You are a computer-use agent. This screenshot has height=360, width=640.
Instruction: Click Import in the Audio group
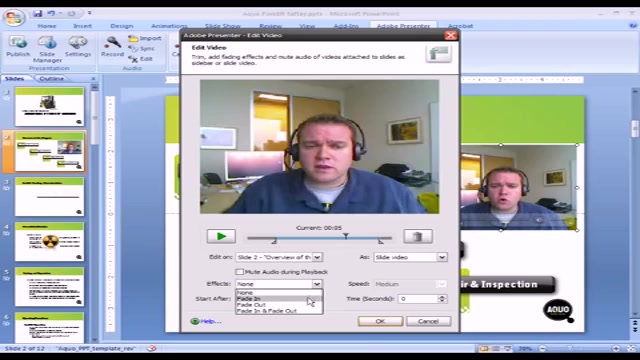[x=145, y=38]
